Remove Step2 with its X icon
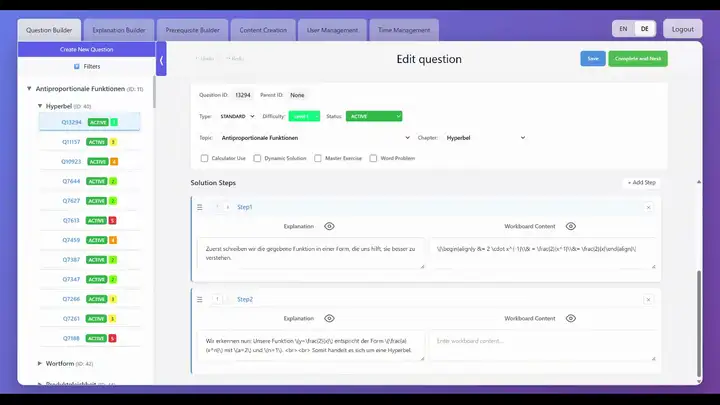720x405 pixels. coord(648,300)
